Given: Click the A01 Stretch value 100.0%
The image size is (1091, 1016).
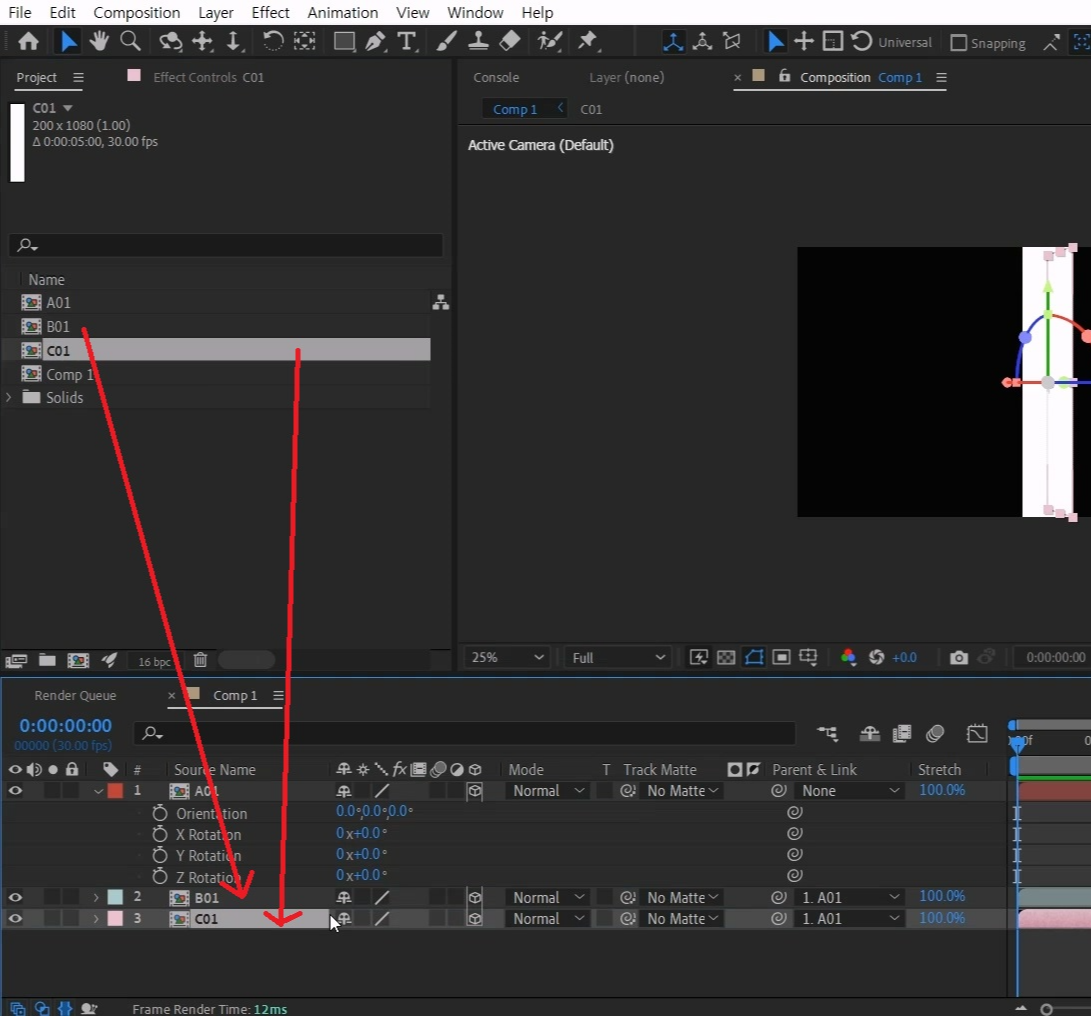Looking at the screenshot, I should [942, 791].
